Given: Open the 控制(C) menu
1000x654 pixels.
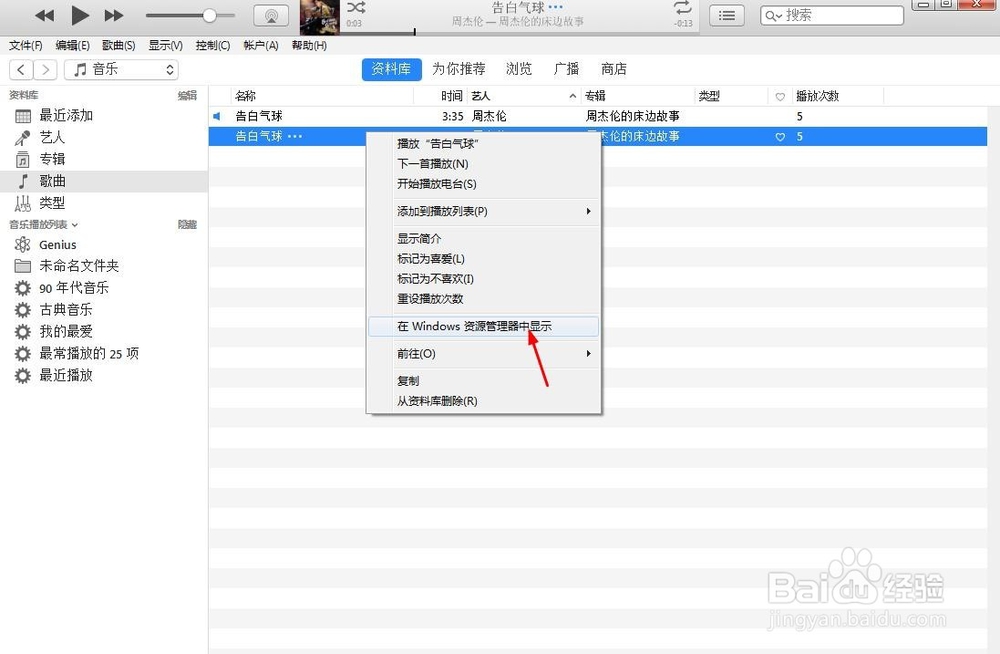Looking at the screenshot, I should click(x=212, y=45).
